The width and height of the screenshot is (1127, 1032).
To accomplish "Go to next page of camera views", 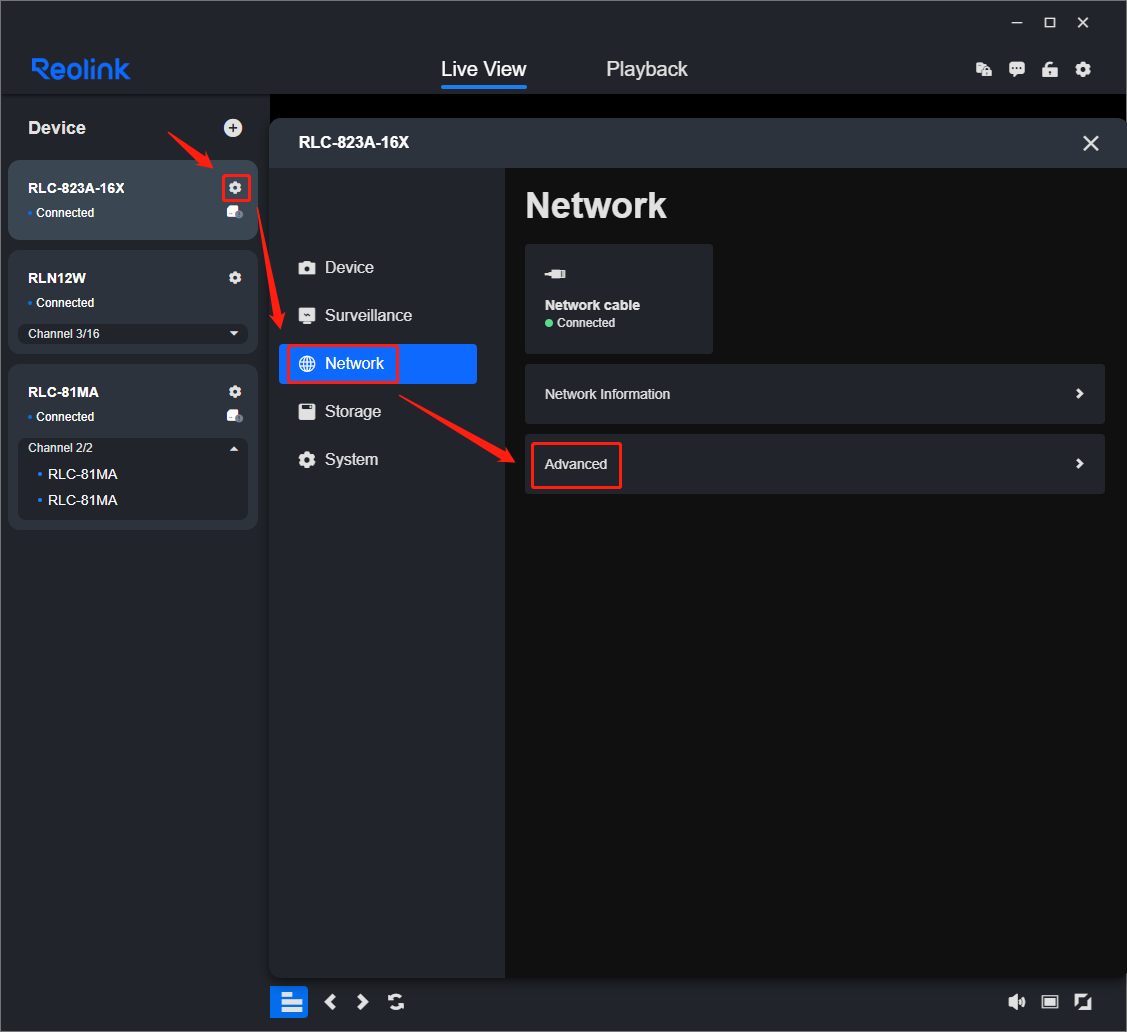I will [363, 1002].
